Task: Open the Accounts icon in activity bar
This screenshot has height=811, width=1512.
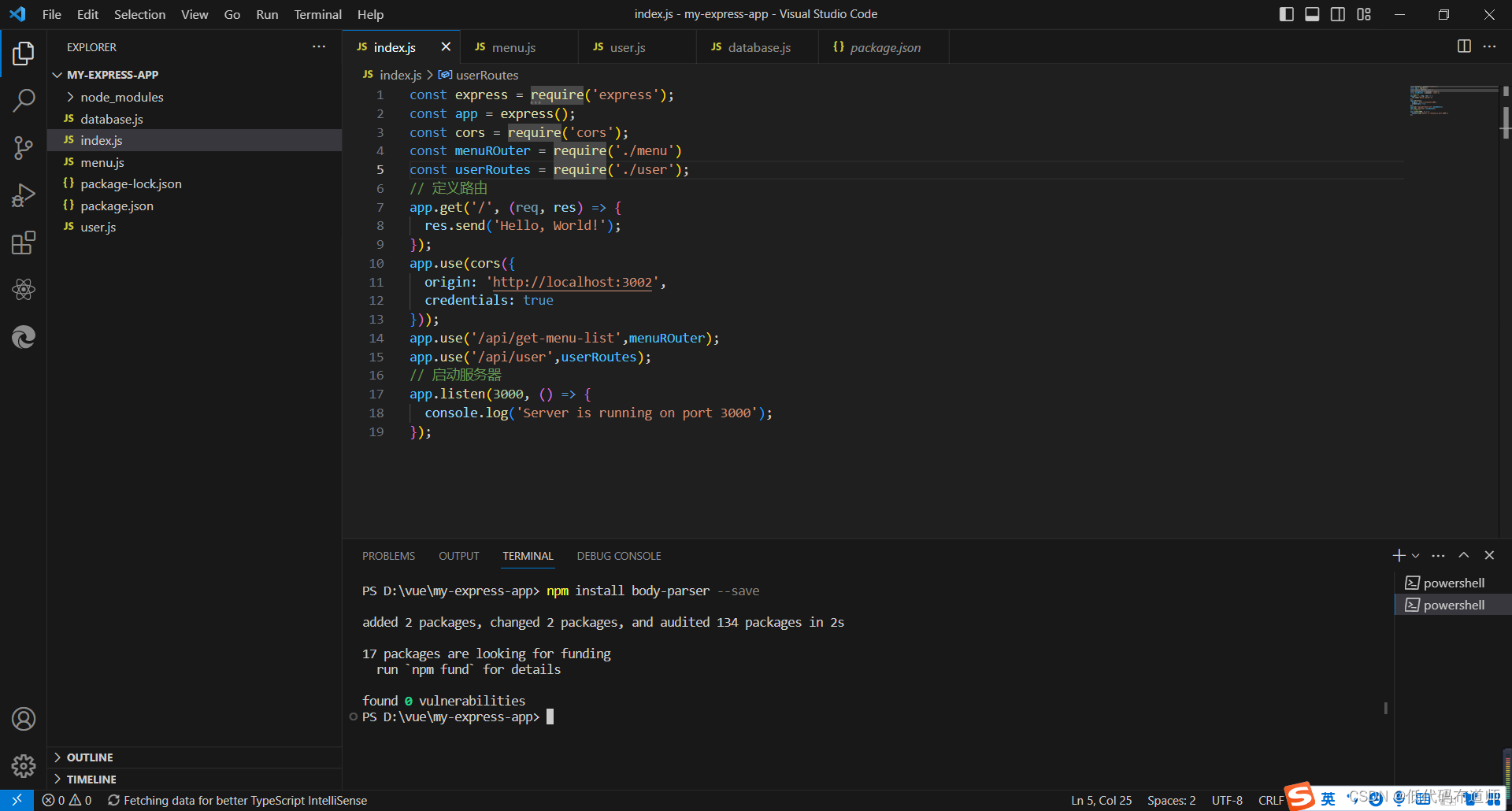Action: tap(23, 719)
